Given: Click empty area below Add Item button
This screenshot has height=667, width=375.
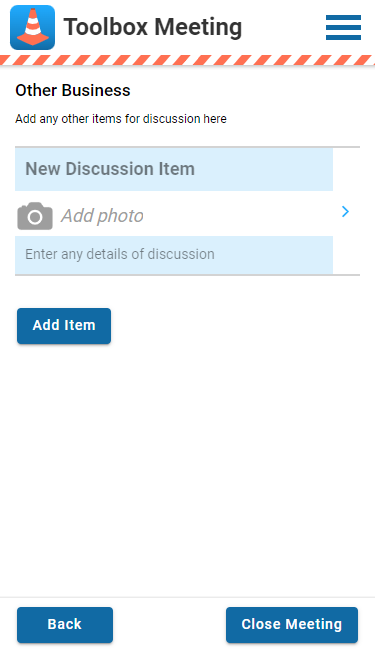Looking at the screenshot, I should 188,468.
